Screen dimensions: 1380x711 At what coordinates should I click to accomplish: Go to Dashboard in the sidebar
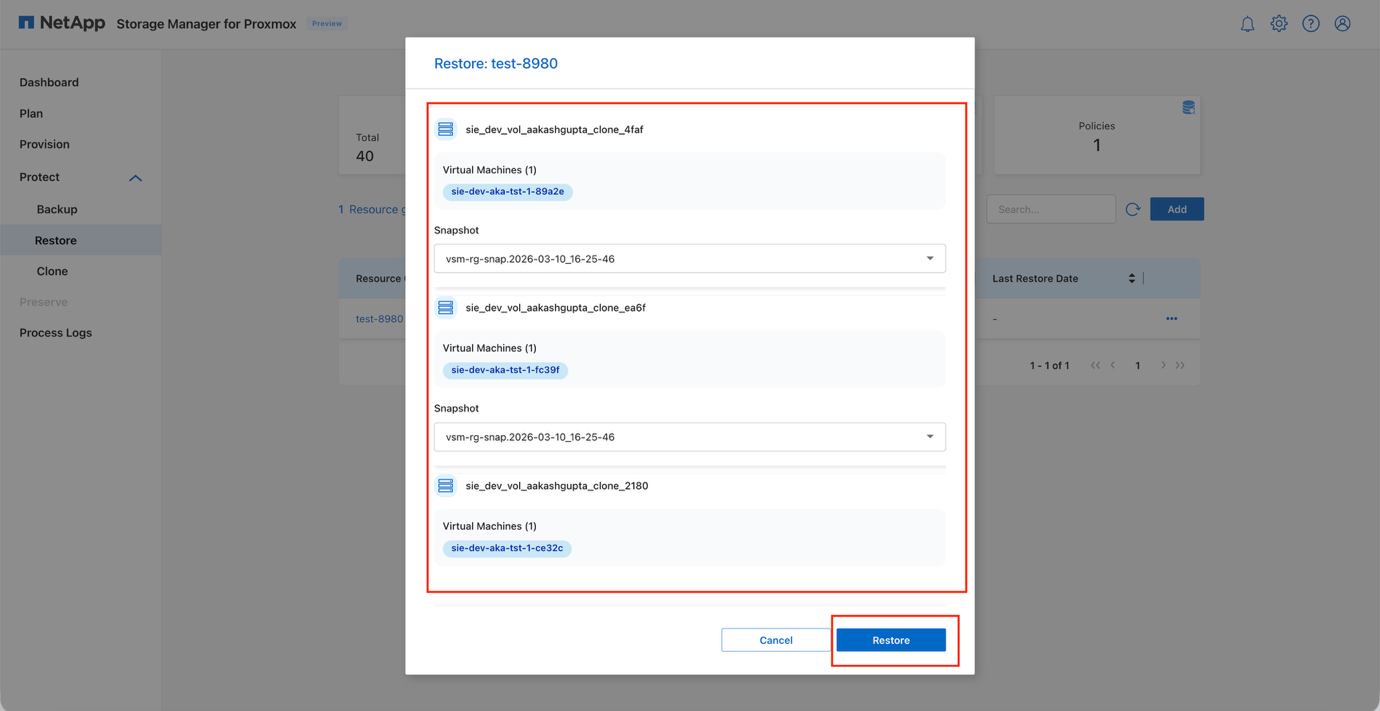[x=49, y=82]
